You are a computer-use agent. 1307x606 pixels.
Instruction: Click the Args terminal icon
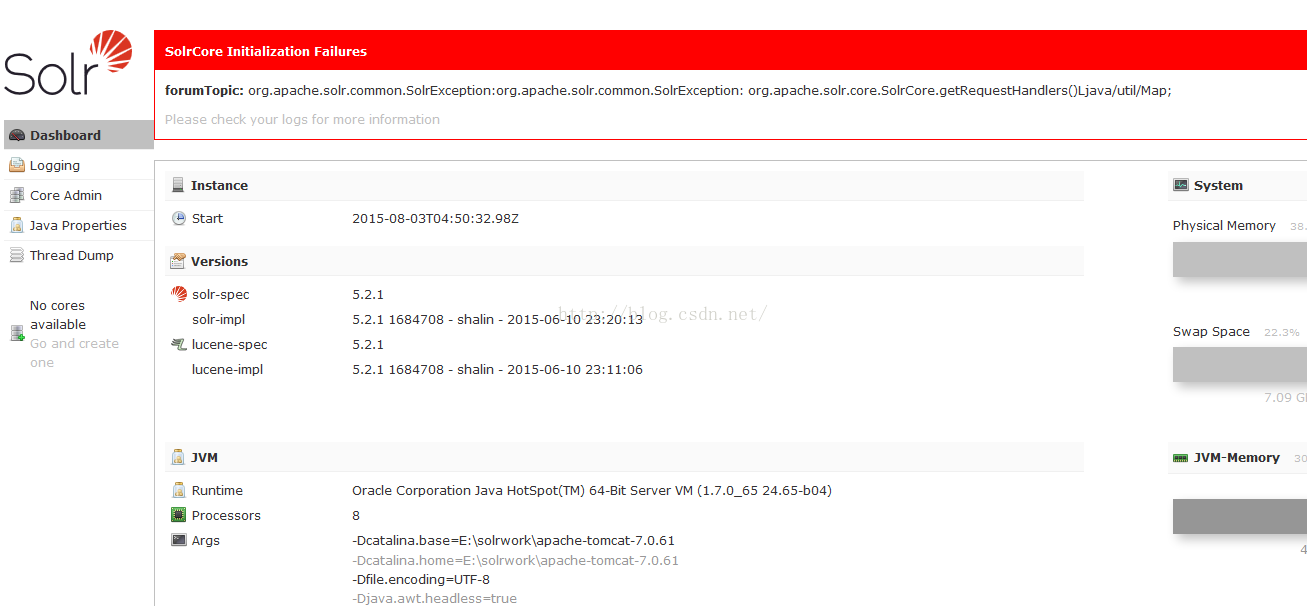point(178,540)
